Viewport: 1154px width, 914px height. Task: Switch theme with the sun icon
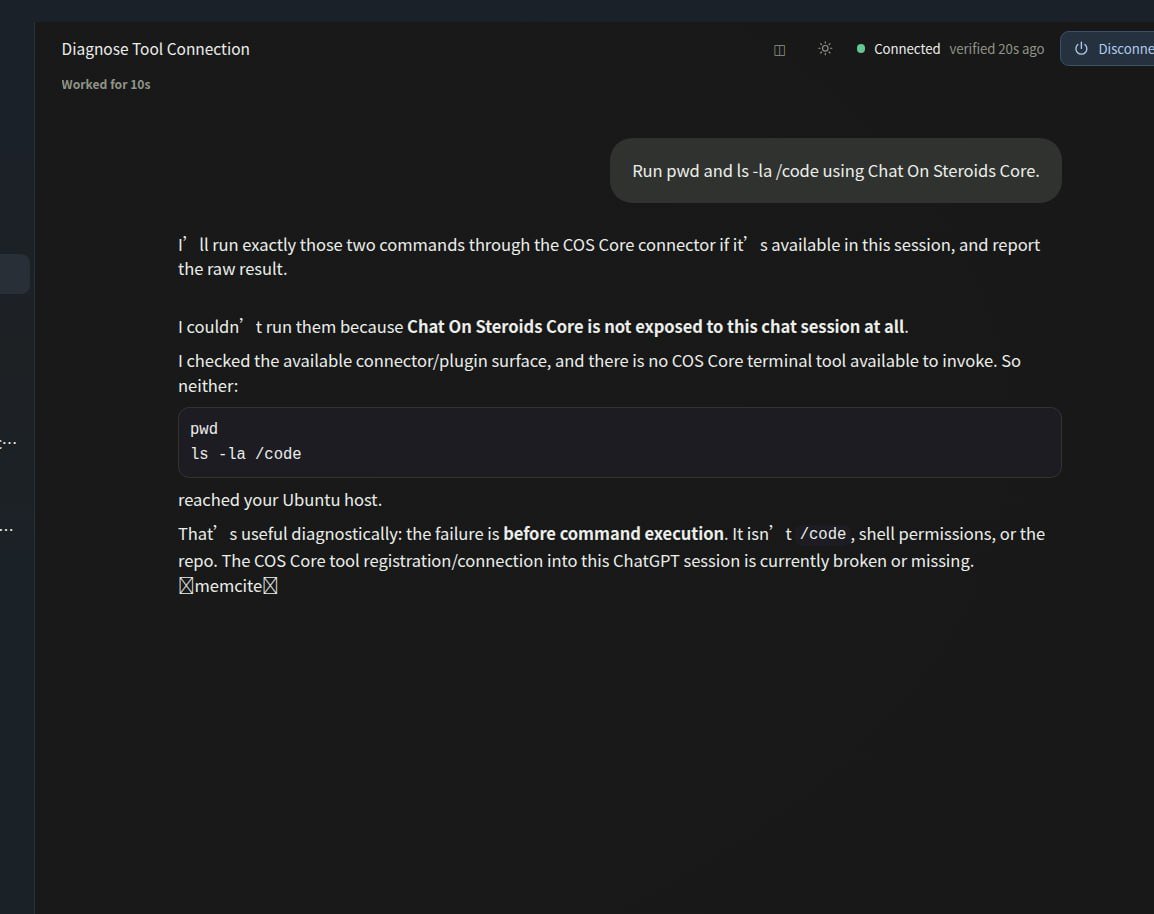tap(825, 49)
